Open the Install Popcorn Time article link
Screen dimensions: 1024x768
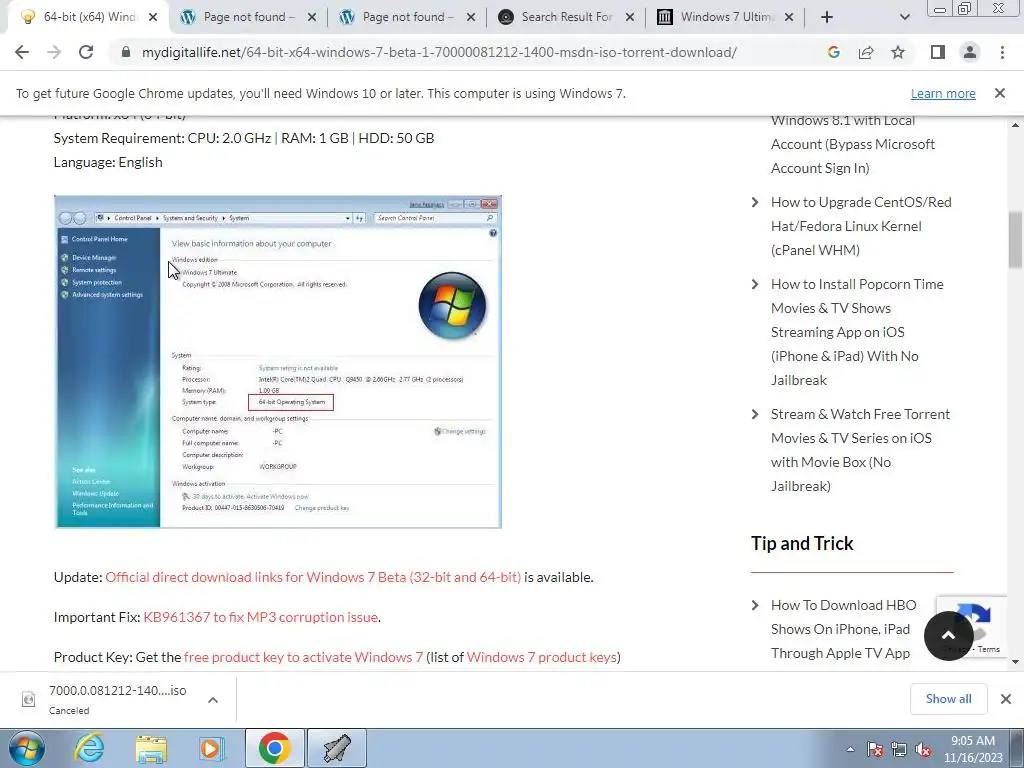(857, 332)
